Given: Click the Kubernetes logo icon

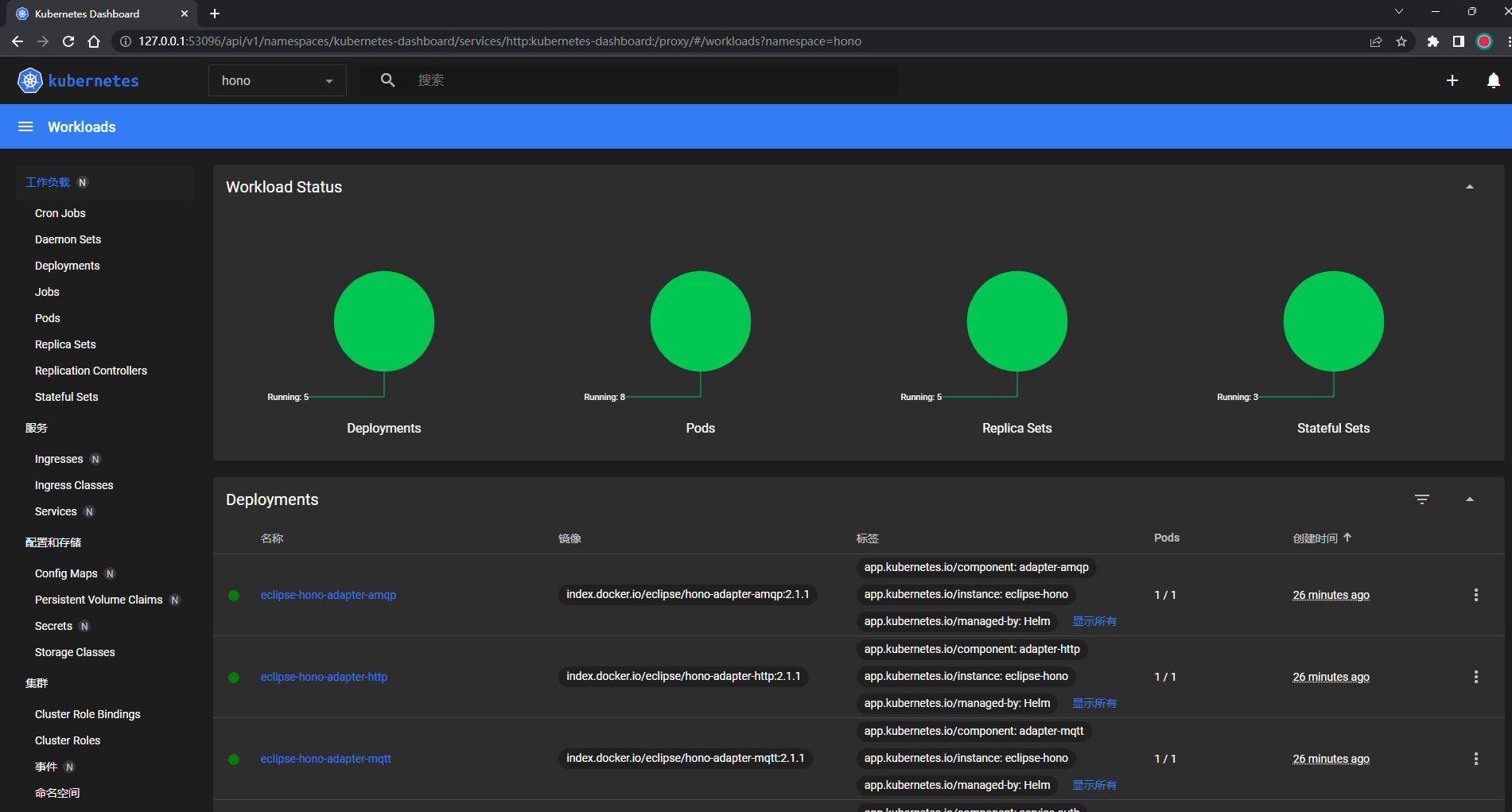Looking at the screenshot, I should 29,80.
